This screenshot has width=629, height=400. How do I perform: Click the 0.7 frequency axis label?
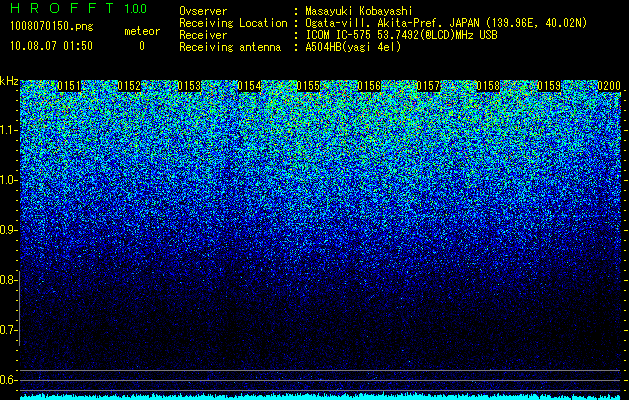(x=8, y=330)
